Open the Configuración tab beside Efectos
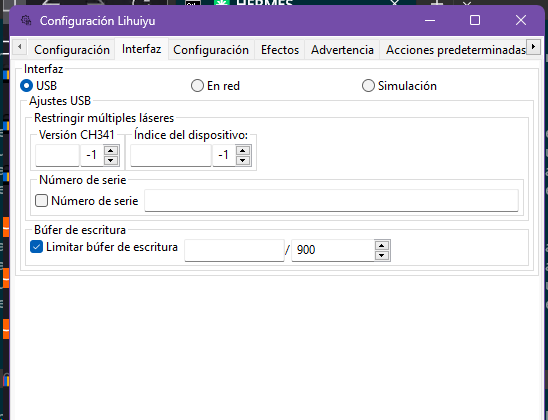This screenshot has width=548, height=420. point(211,50)
